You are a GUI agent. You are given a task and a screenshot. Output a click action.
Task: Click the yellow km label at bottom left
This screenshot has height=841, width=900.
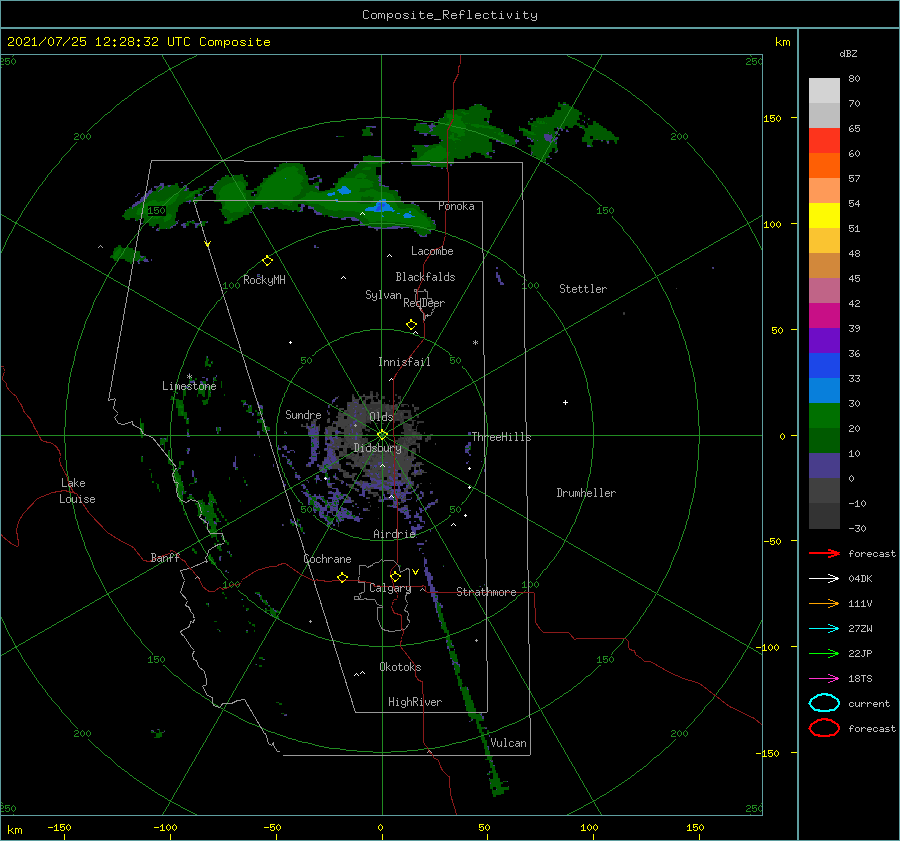(15, 830)
